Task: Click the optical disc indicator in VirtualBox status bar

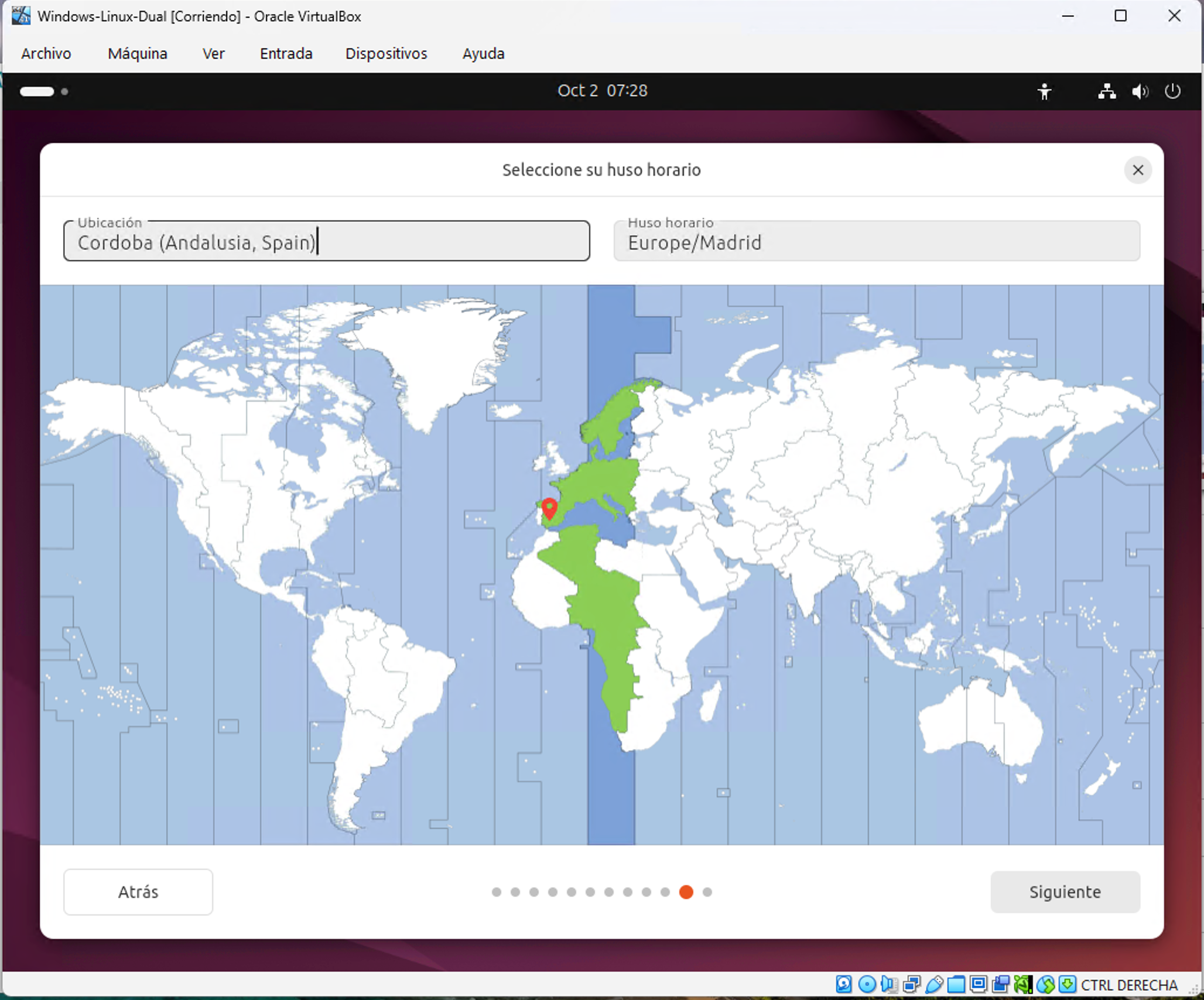Action: (867, 984)
